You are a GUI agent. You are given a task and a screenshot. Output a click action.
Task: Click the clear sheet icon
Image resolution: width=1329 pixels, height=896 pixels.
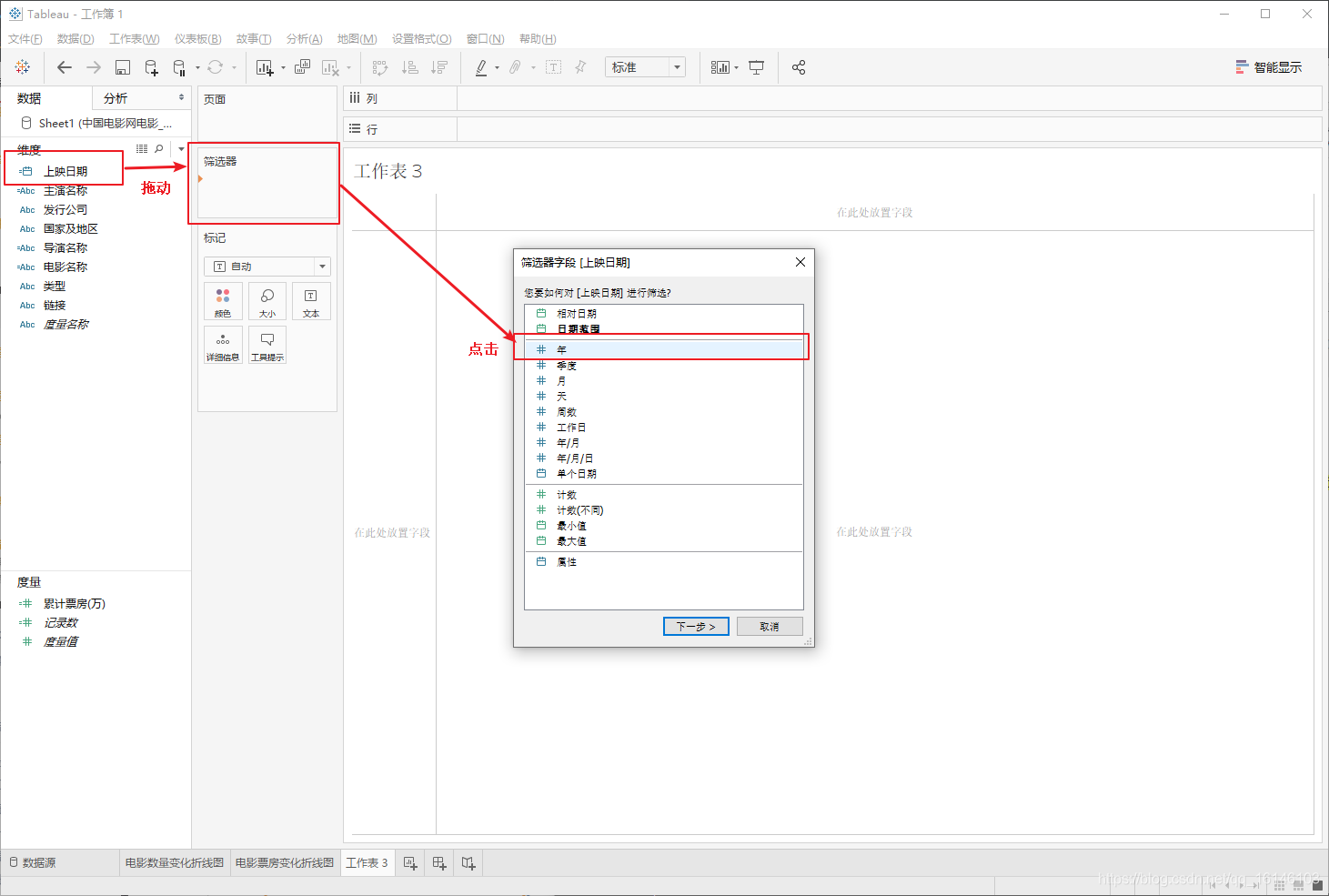330,67
